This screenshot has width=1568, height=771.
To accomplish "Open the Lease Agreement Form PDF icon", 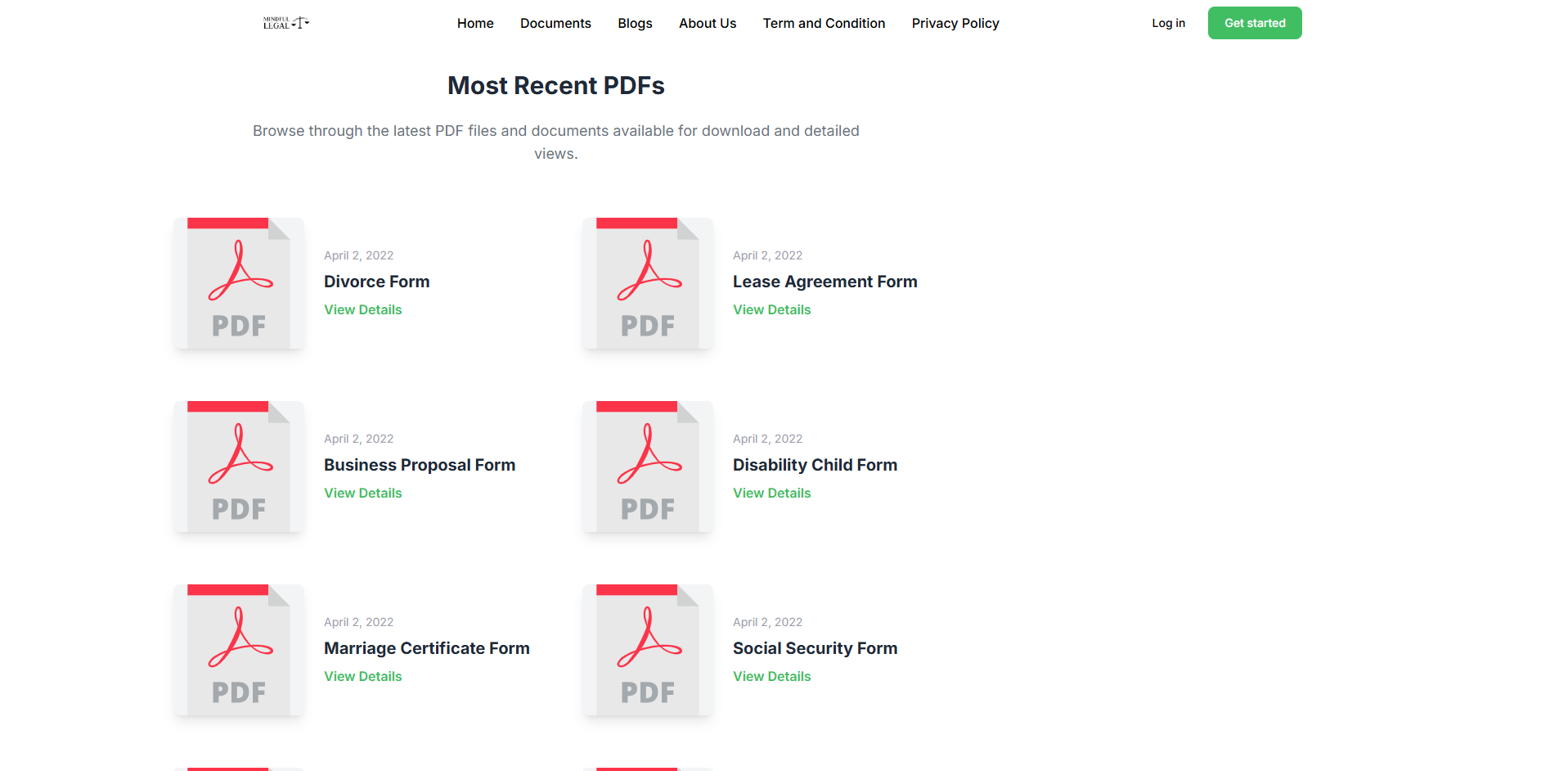I will coord(648,283).
